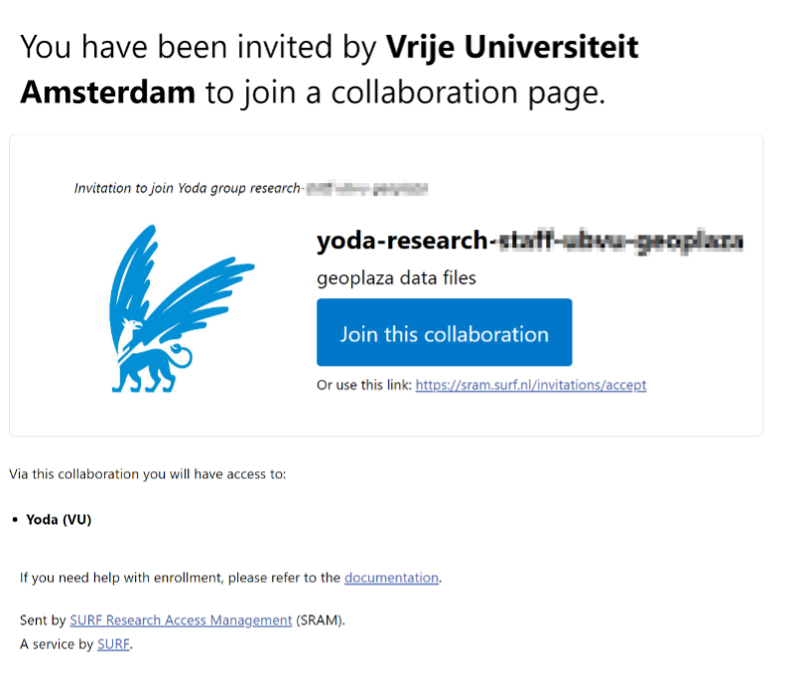Click the SURF service link
Screen dimensions: 803x696
113,644
